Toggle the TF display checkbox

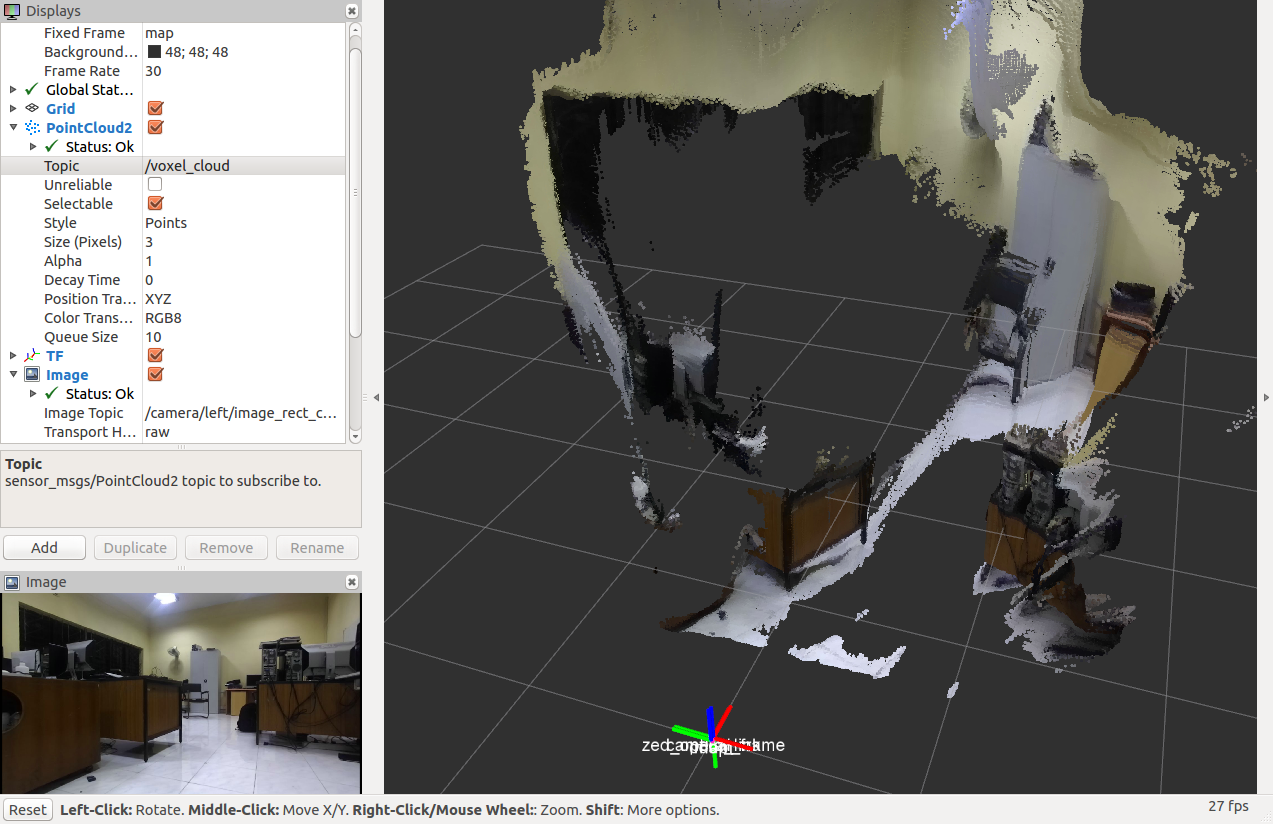coord(155,356)
